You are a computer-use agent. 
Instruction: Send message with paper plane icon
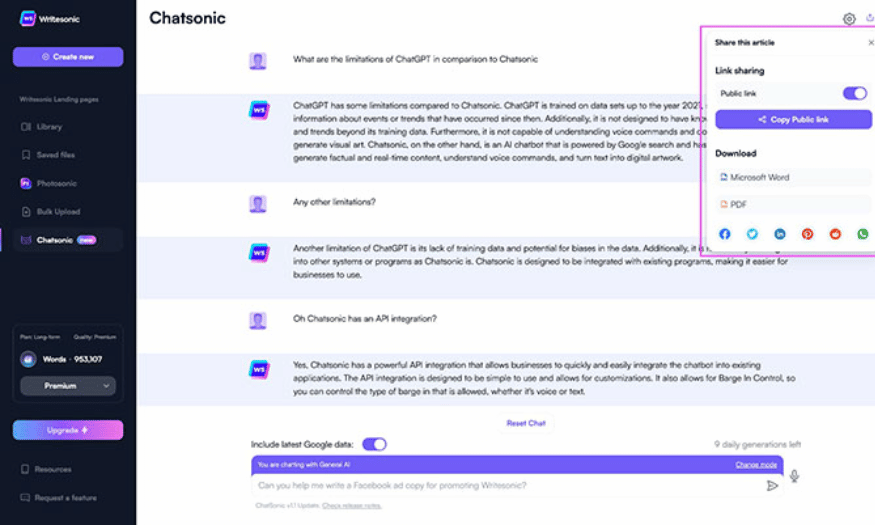pyautogui.click(x=772, y=485)
